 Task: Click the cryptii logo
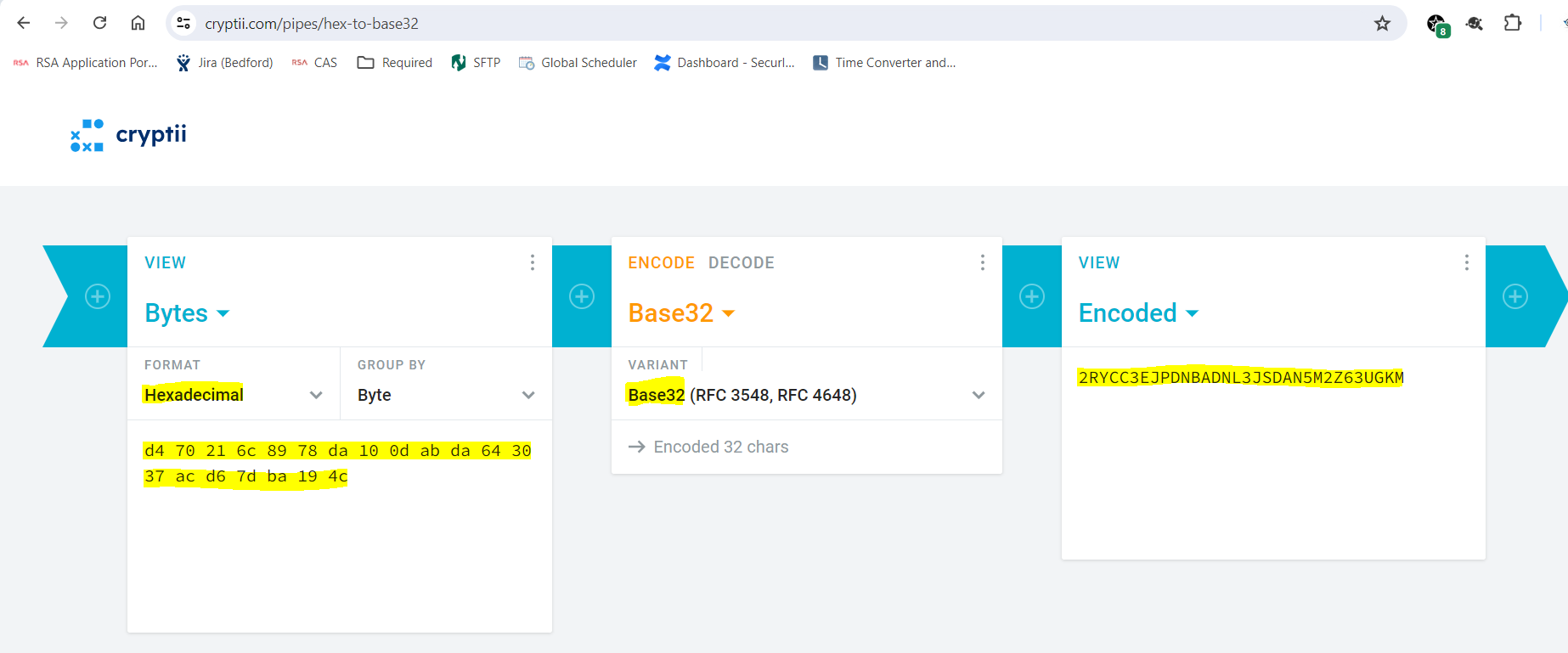pyautogui.click(x=128, y=135)
